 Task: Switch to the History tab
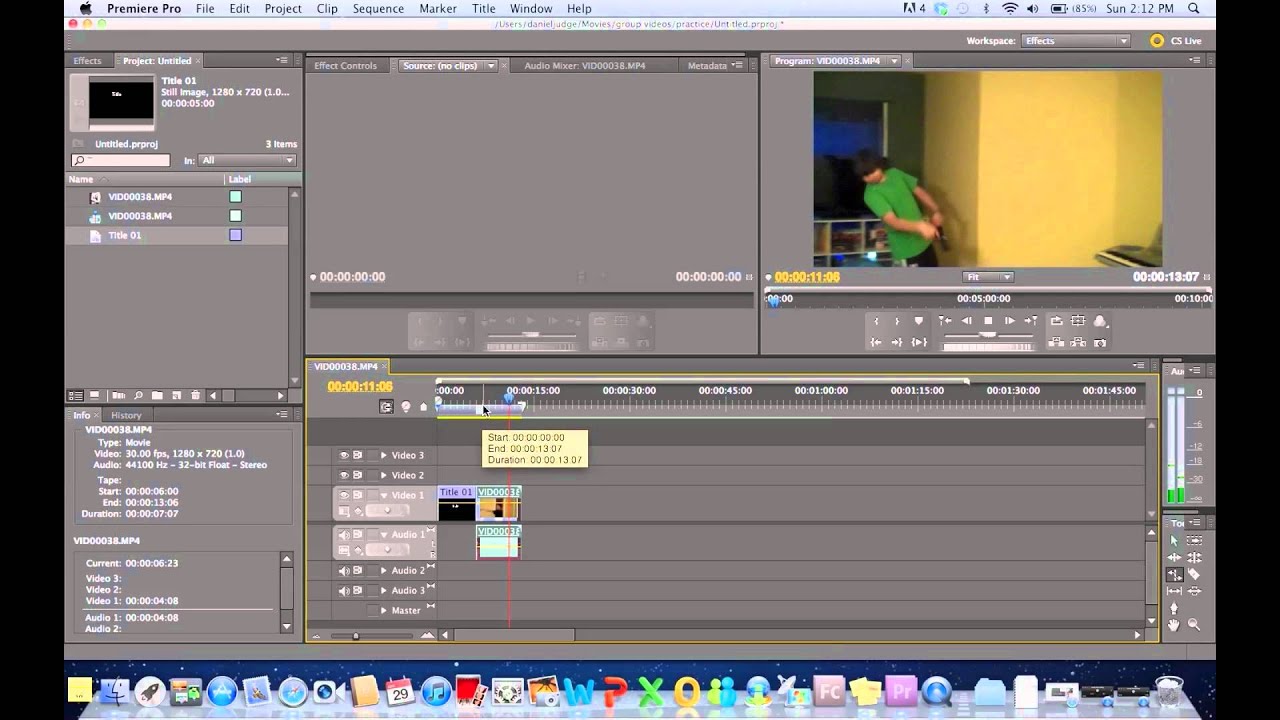(x=126, y=415)
